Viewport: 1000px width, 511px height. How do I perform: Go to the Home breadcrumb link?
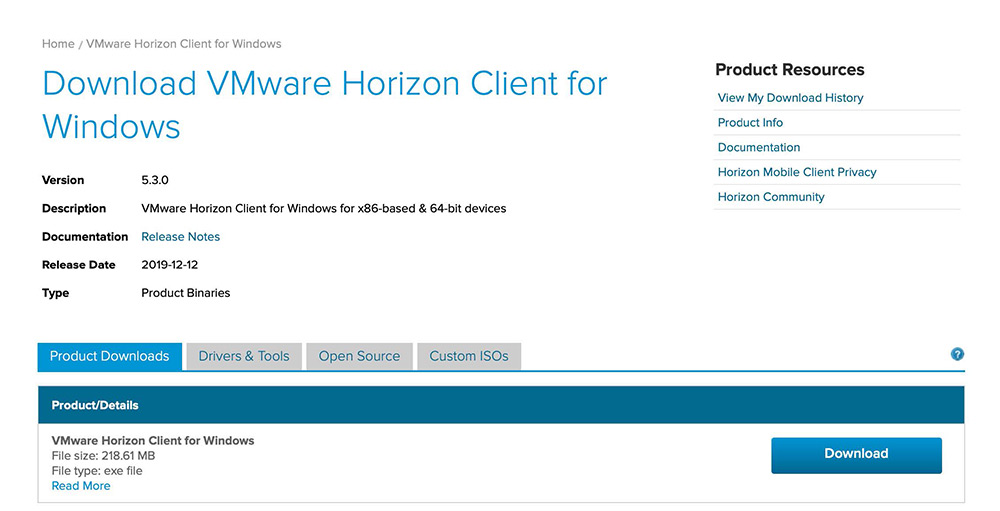pos(58,44)
